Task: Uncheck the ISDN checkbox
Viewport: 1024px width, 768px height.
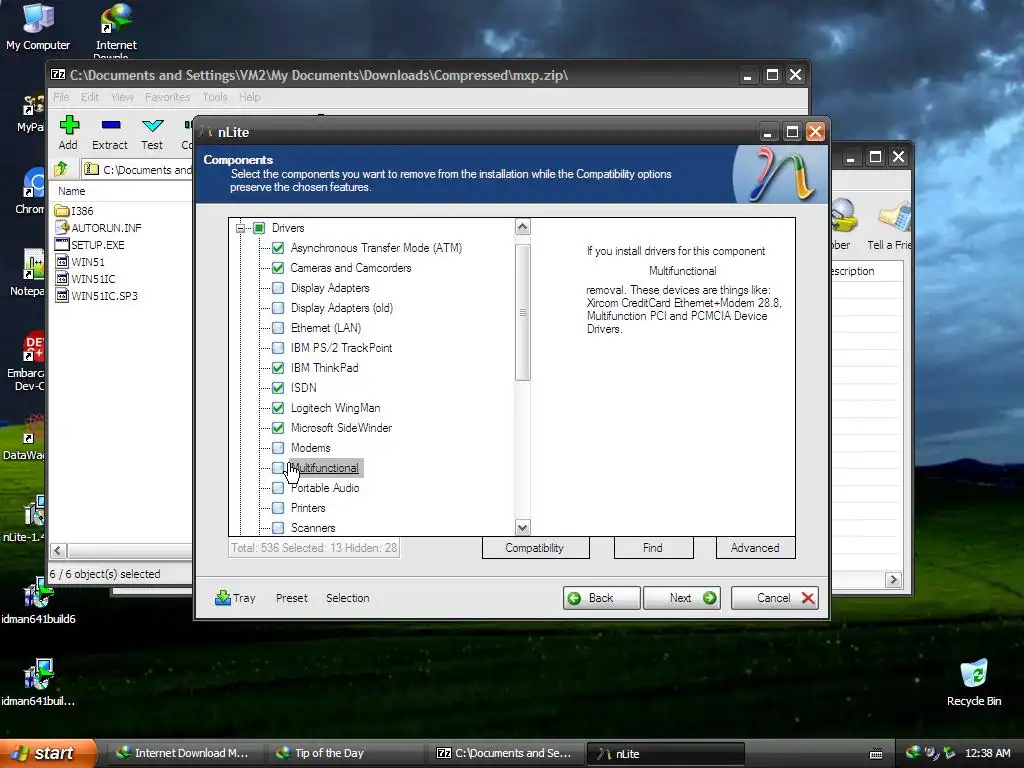Action: [278, 388]
